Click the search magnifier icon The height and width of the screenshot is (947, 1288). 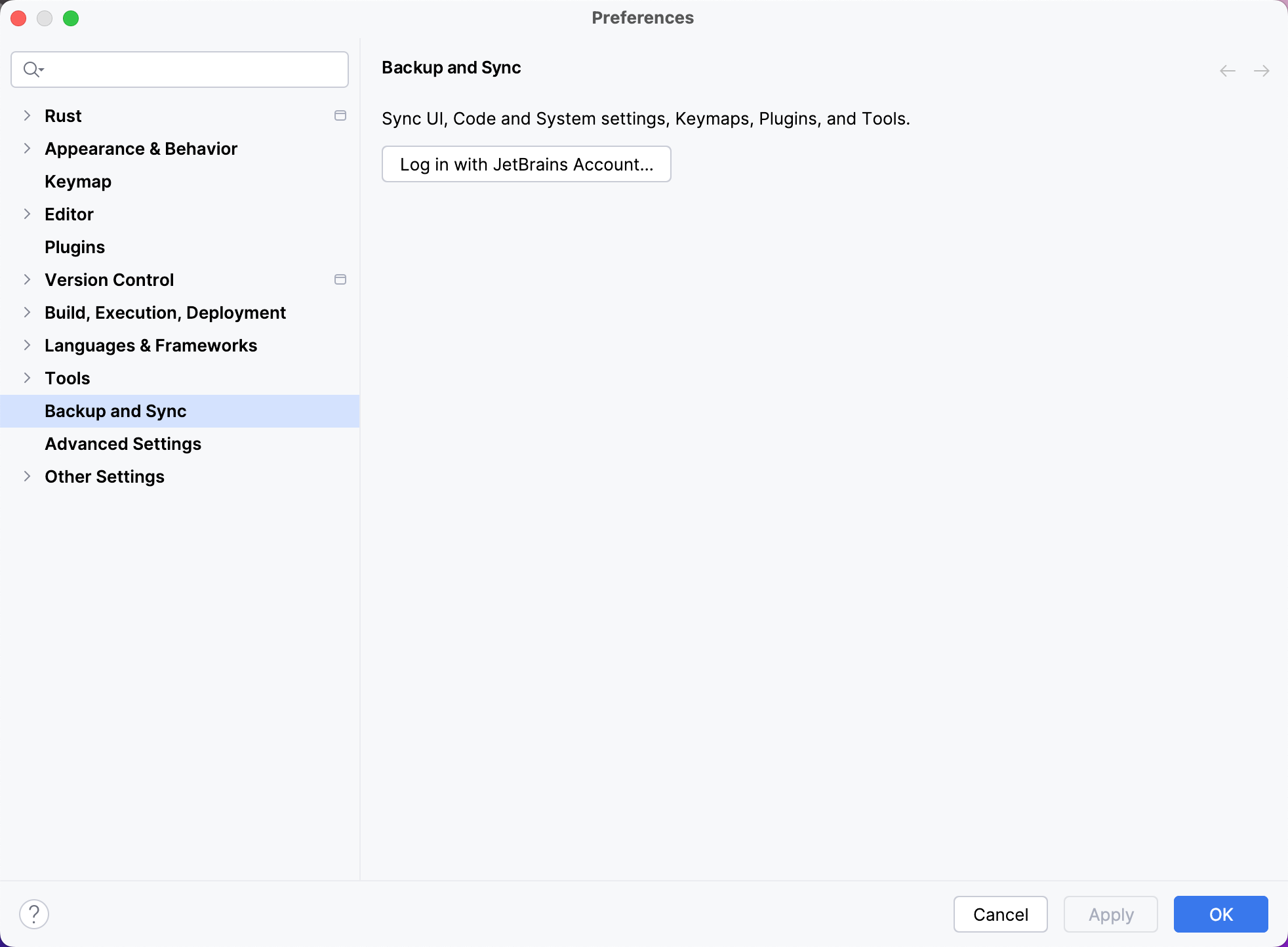(32, 69)
